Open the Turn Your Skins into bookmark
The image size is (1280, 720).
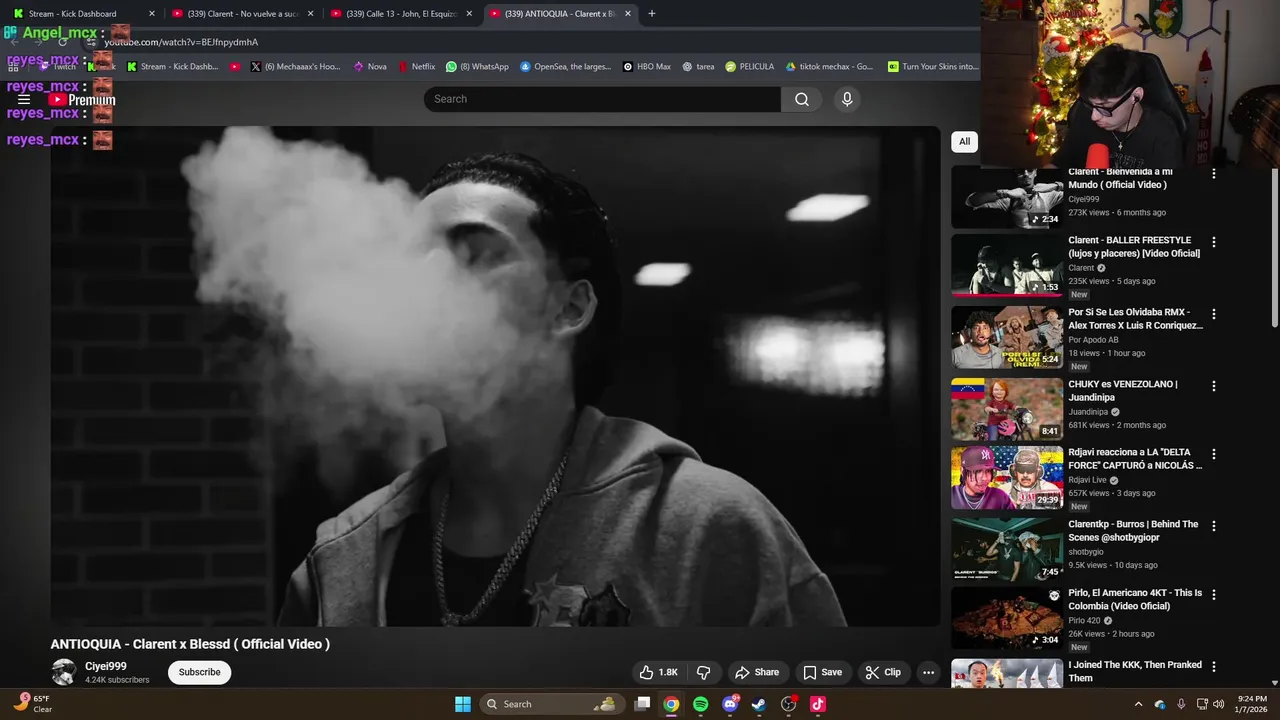pyautogui.click(x=932, y=66)
